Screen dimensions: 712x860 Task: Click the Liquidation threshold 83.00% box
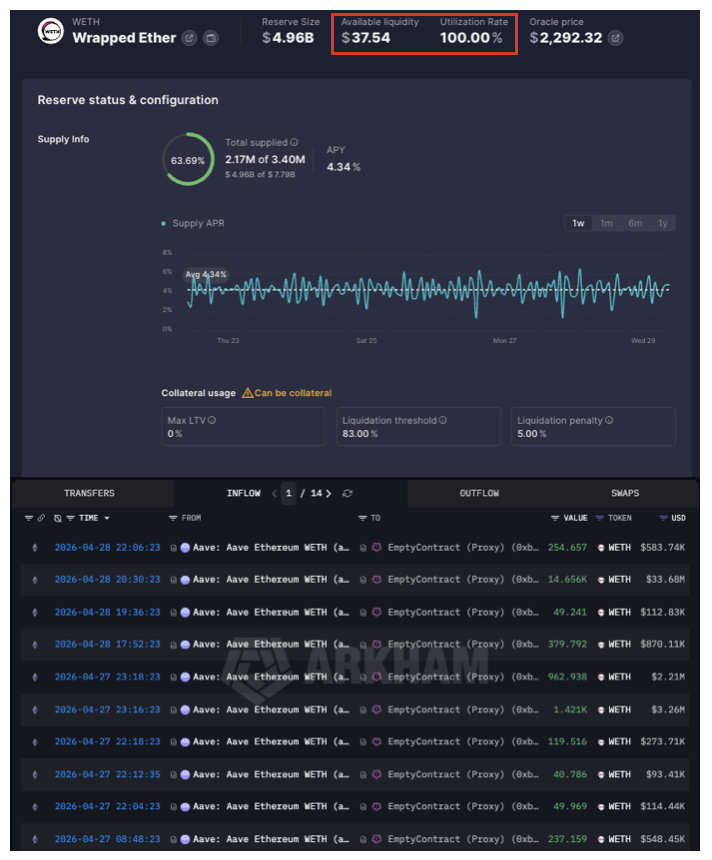[419, 426]
